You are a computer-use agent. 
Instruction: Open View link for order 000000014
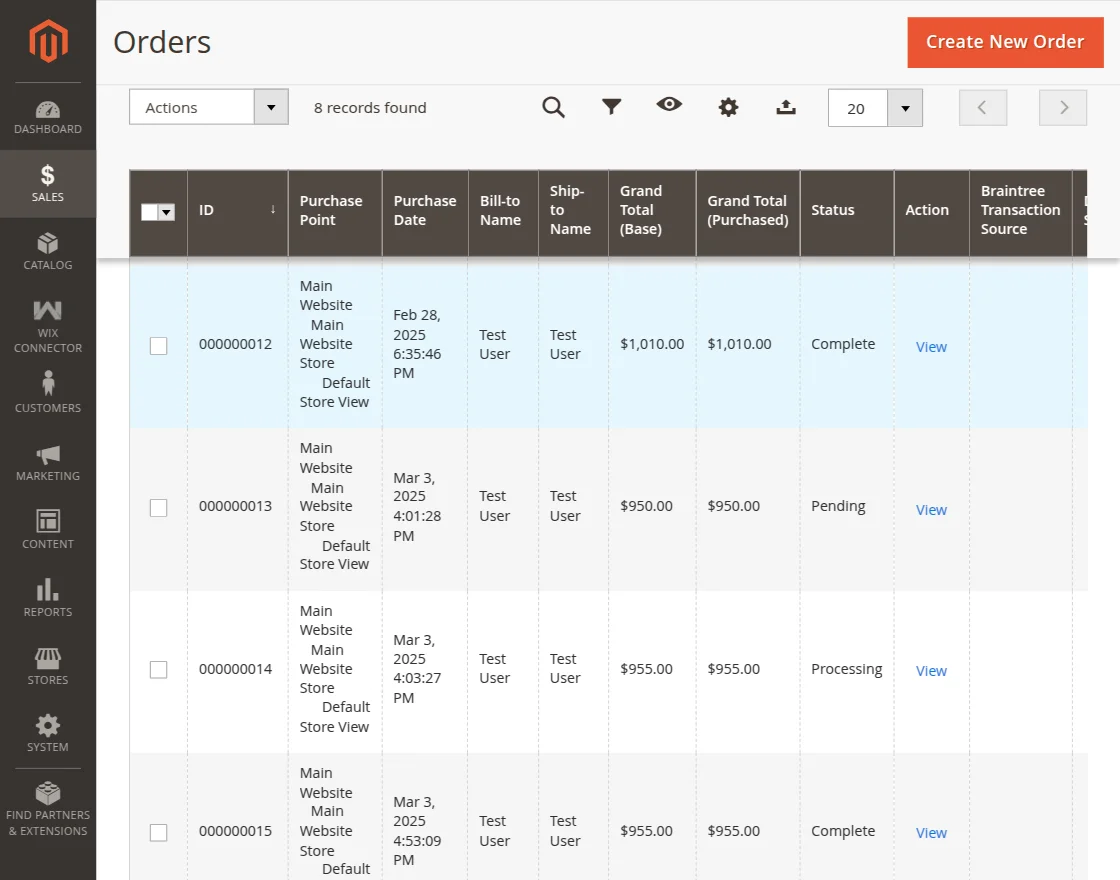pos(930,670)
